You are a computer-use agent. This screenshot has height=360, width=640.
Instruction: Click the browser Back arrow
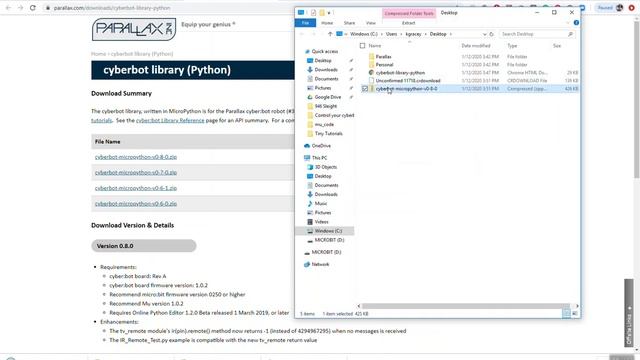(x=8, y=8)
